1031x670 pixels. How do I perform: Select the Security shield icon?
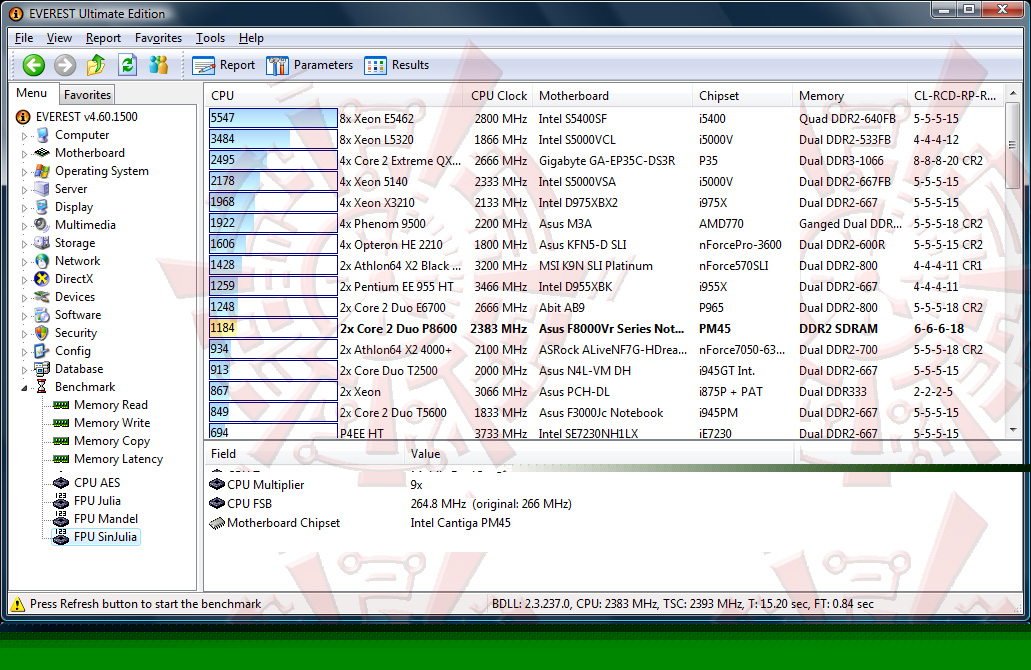[x=42, y=333]
